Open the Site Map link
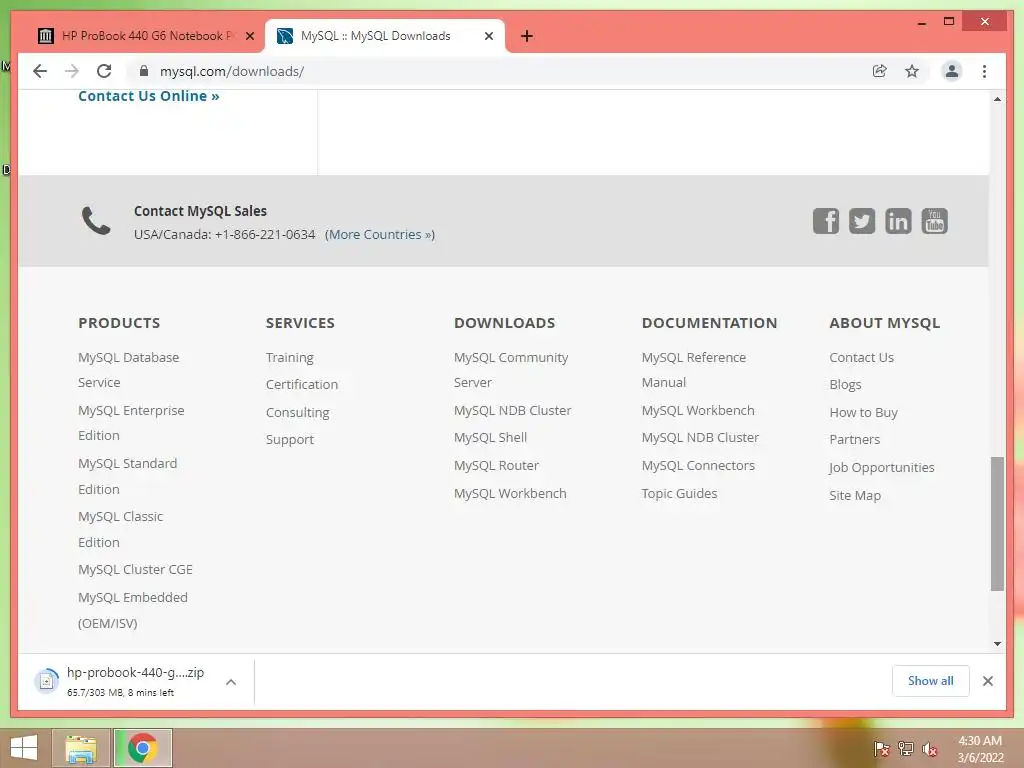This screenshot has height=768, width=1024. point(855,496)
